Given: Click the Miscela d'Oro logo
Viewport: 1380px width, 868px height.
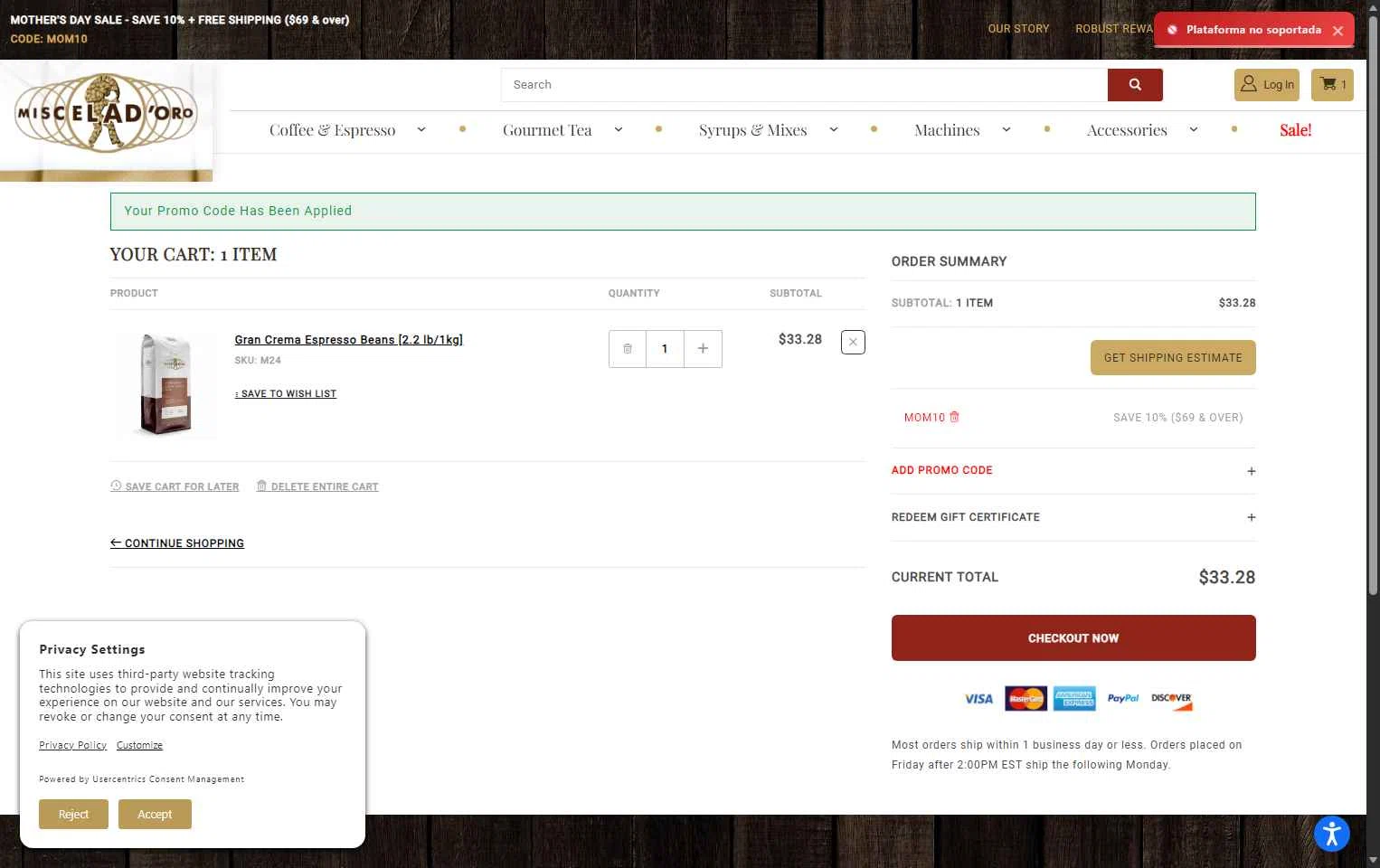Looking at the screenshot, I should (x=107, y=114).
